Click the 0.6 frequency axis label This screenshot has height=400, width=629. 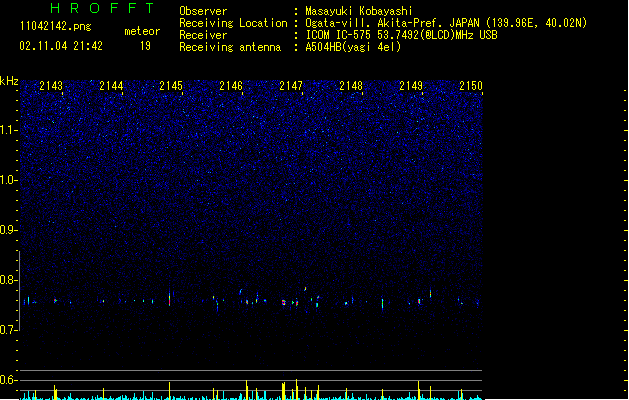pyautogui.click(x=8, y=380)
